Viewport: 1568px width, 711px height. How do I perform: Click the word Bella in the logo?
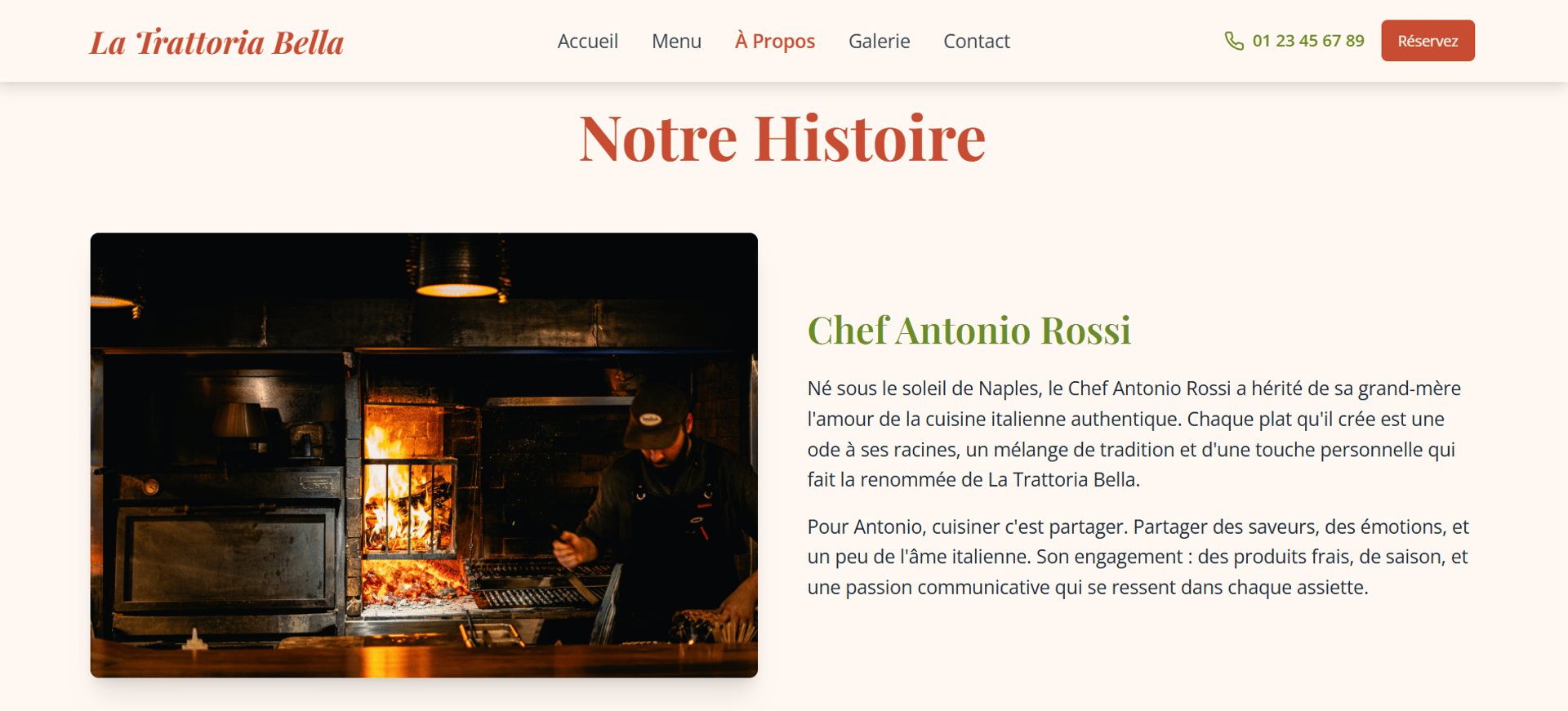point(308,42)
